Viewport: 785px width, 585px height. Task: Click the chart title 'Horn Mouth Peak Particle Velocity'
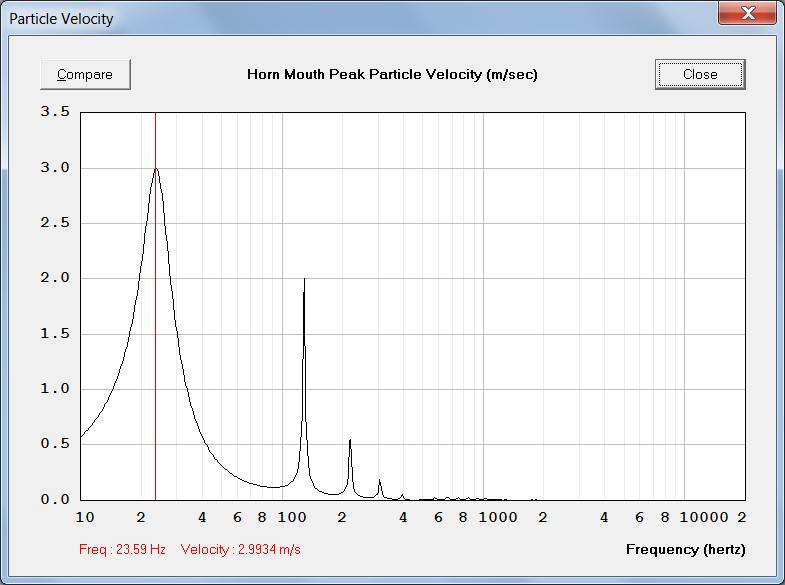392,75
